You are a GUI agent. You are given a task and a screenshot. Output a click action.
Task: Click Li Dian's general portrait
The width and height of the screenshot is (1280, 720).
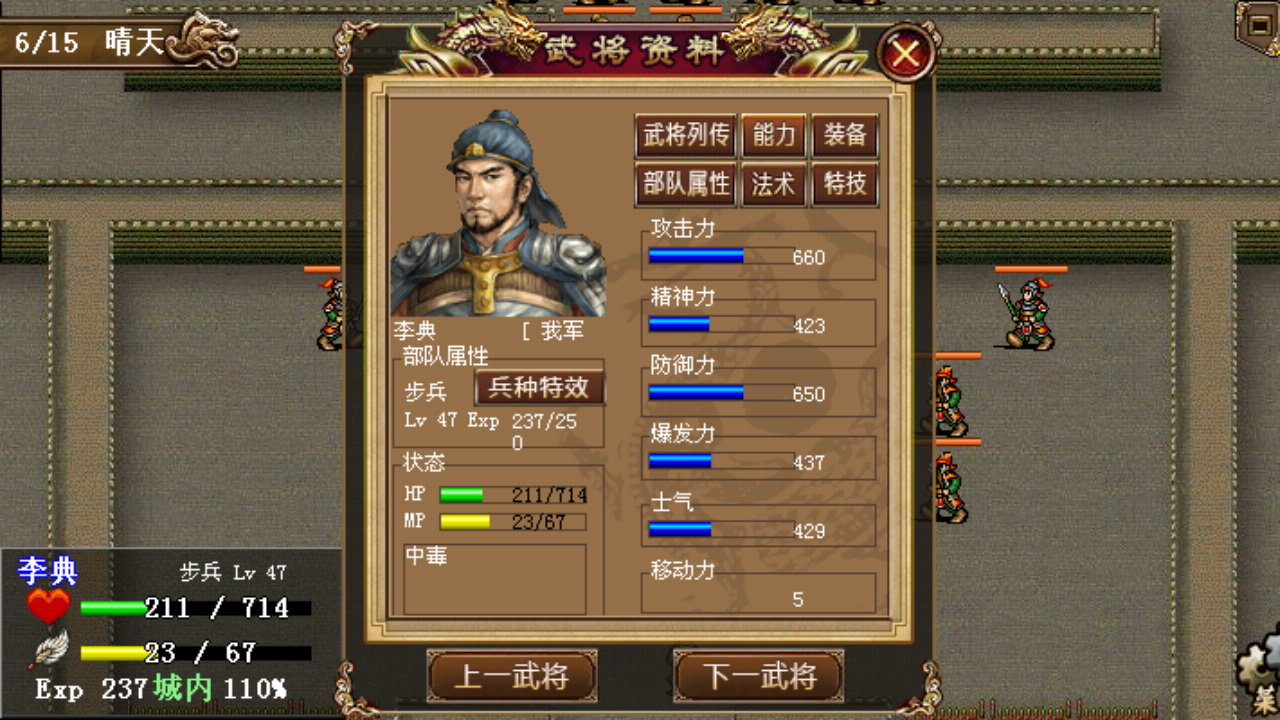click(498, 213)
